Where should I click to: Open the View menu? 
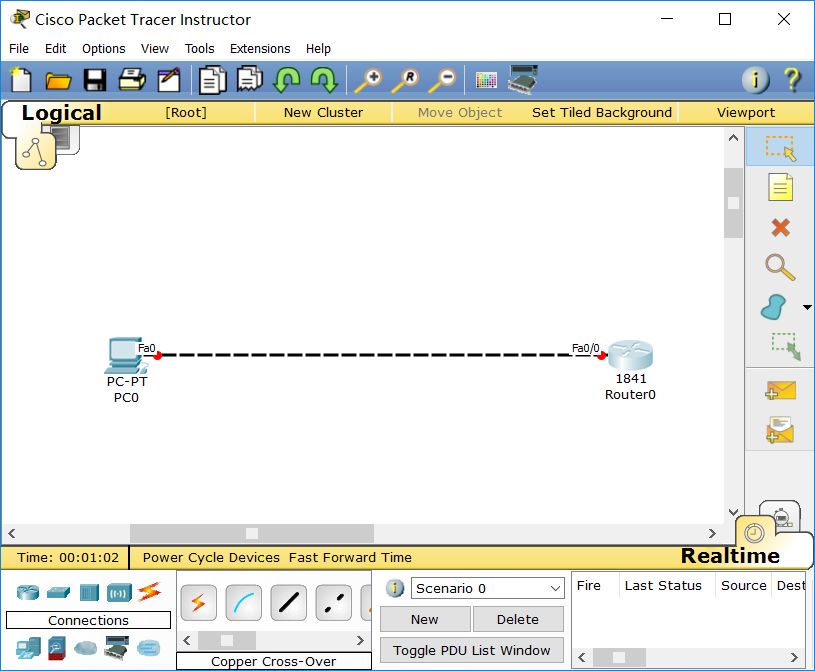(154, 49)
